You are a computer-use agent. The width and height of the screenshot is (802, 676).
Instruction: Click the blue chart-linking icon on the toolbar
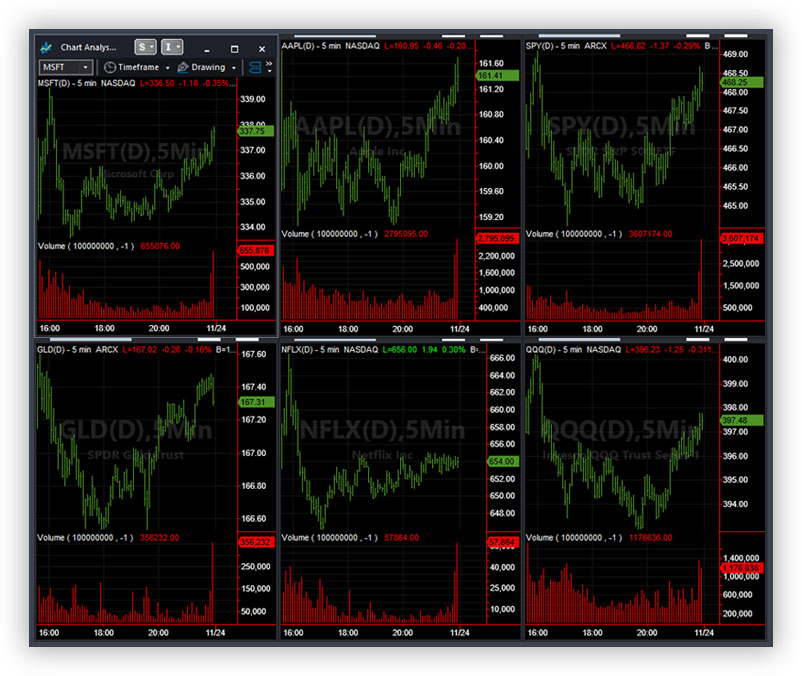point(253,67)
